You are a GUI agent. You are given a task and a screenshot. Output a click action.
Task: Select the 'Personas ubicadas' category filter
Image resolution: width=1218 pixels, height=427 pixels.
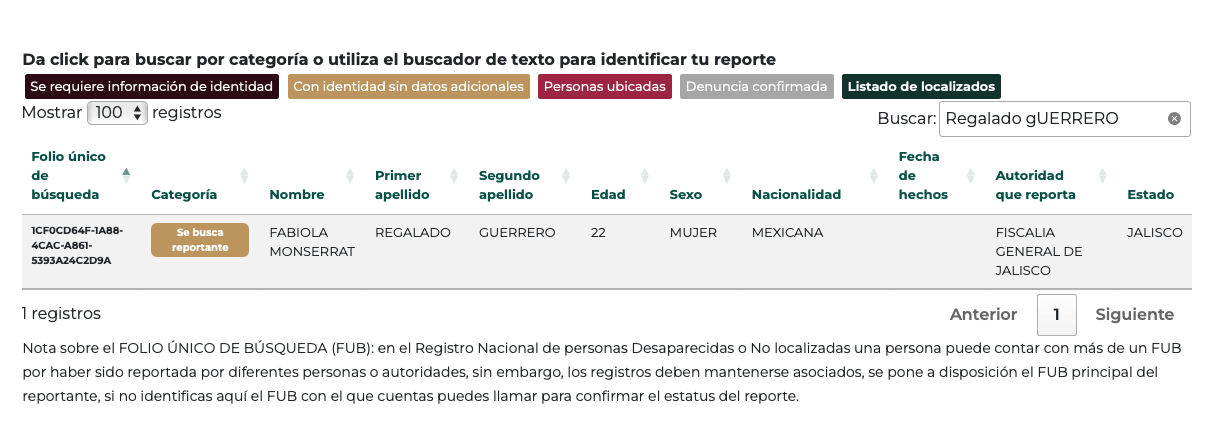pyautogui.click(x=604, y=87)
